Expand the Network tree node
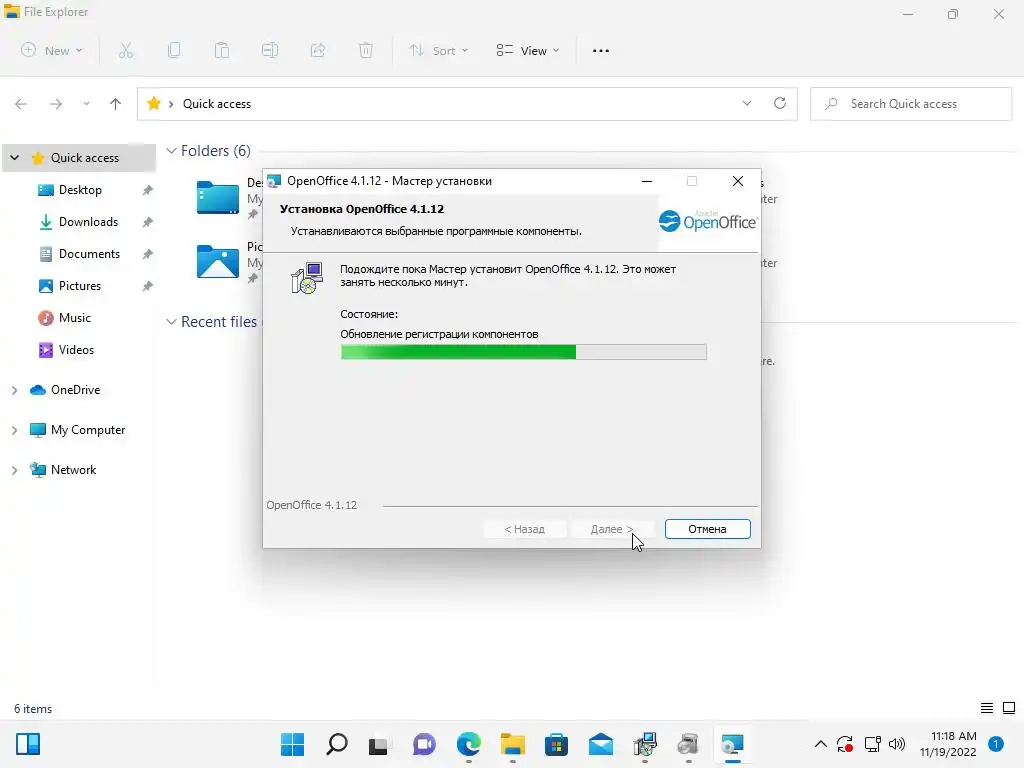Image resolution: width=1024 pixels, height=768 pixels. tap(14, 470)
